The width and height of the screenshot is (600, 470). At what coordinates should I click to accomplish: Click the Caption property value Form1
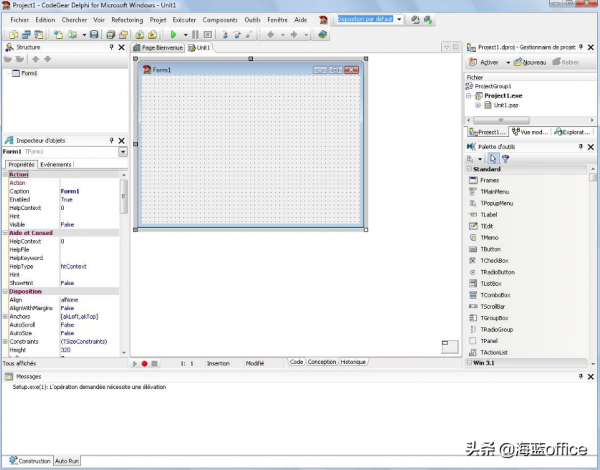[70, 191]
